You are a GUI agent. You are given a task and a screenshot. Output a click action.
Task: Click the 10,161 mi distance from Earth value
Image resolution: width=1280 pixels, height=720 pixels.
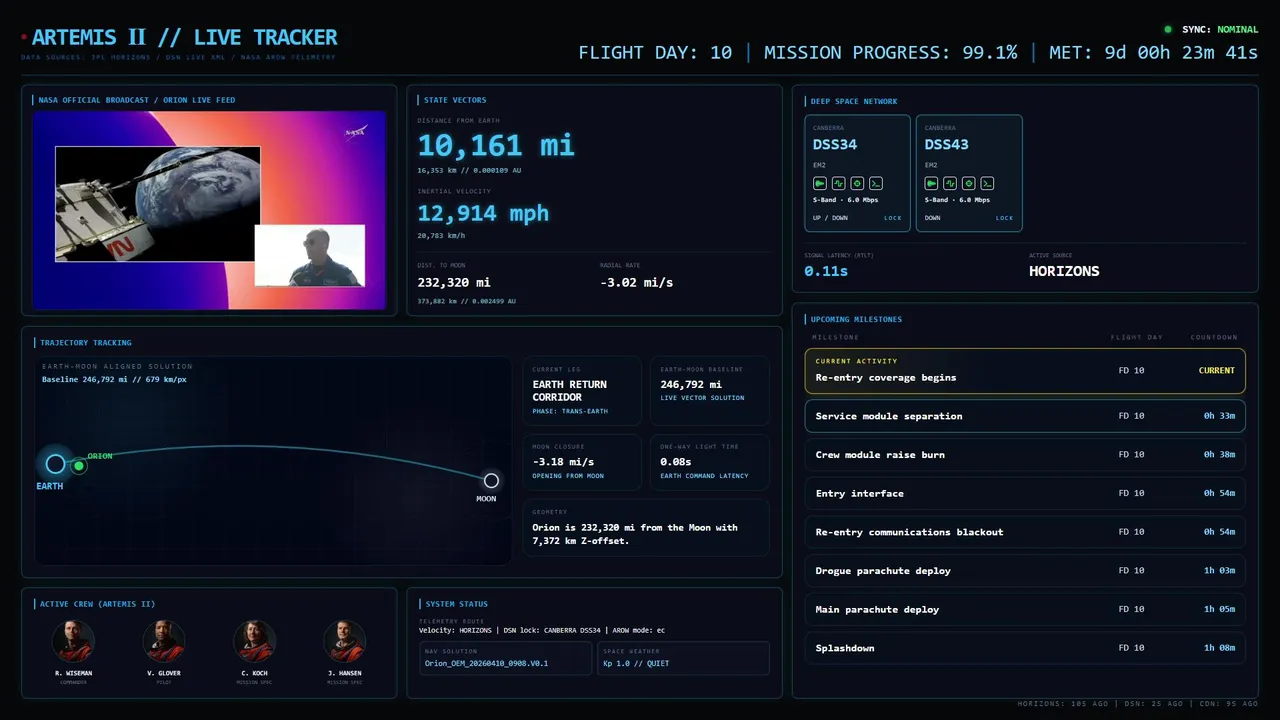tap(496, 146)
